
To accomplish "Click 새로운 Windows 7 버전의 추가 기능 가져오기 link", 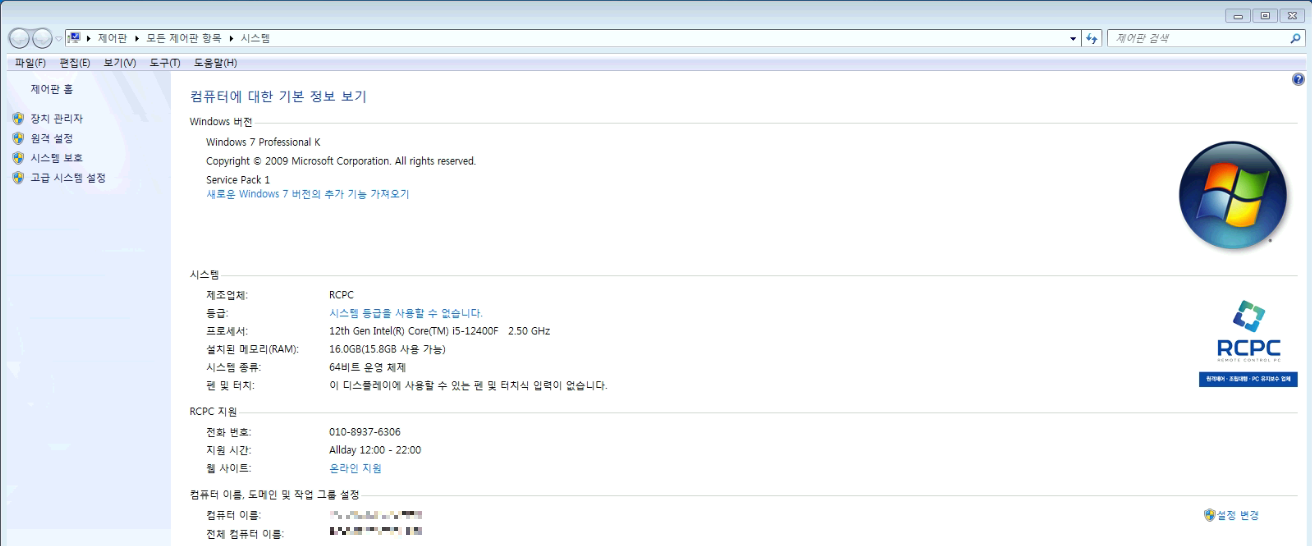I will (307, 194).
